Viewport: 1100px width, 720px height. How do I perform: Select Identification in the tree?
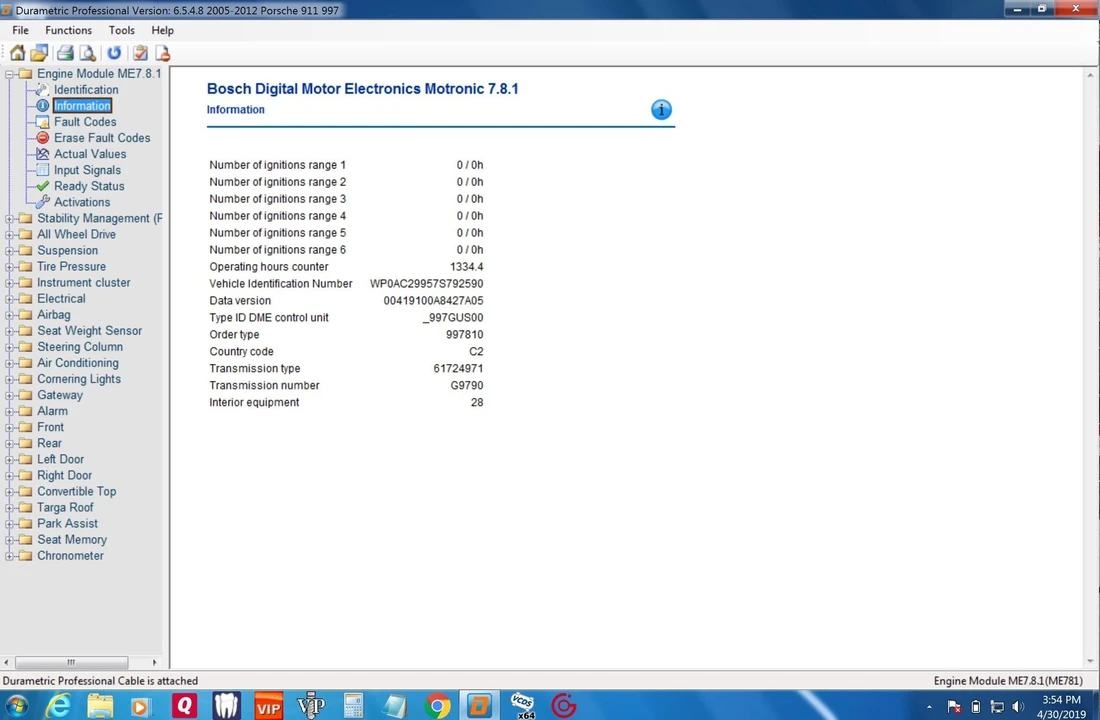coord(86,89)
